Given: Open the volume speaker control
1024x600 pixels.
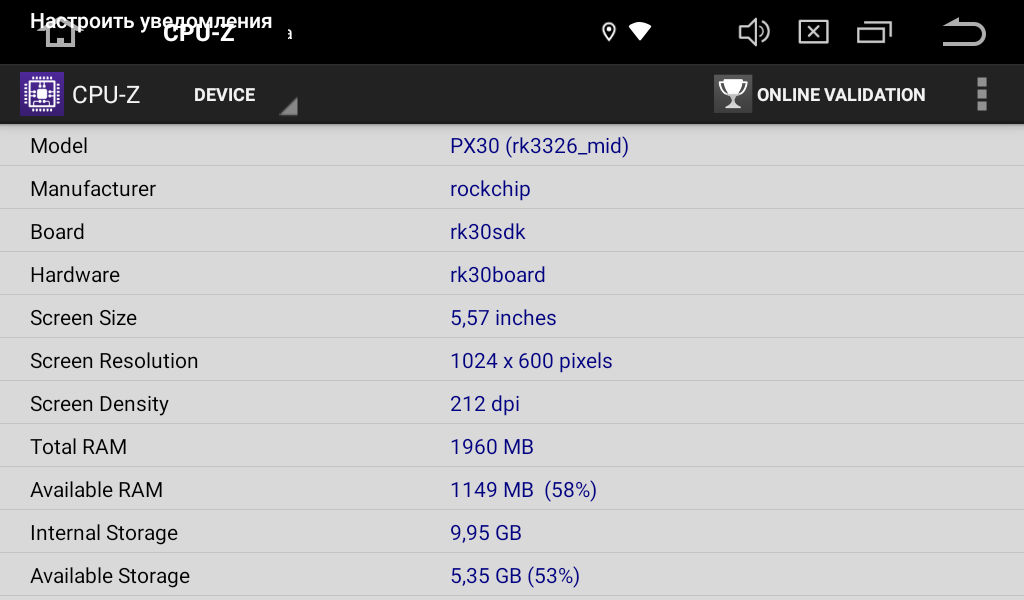Looking at the screenshot, I should coord(754,32).
